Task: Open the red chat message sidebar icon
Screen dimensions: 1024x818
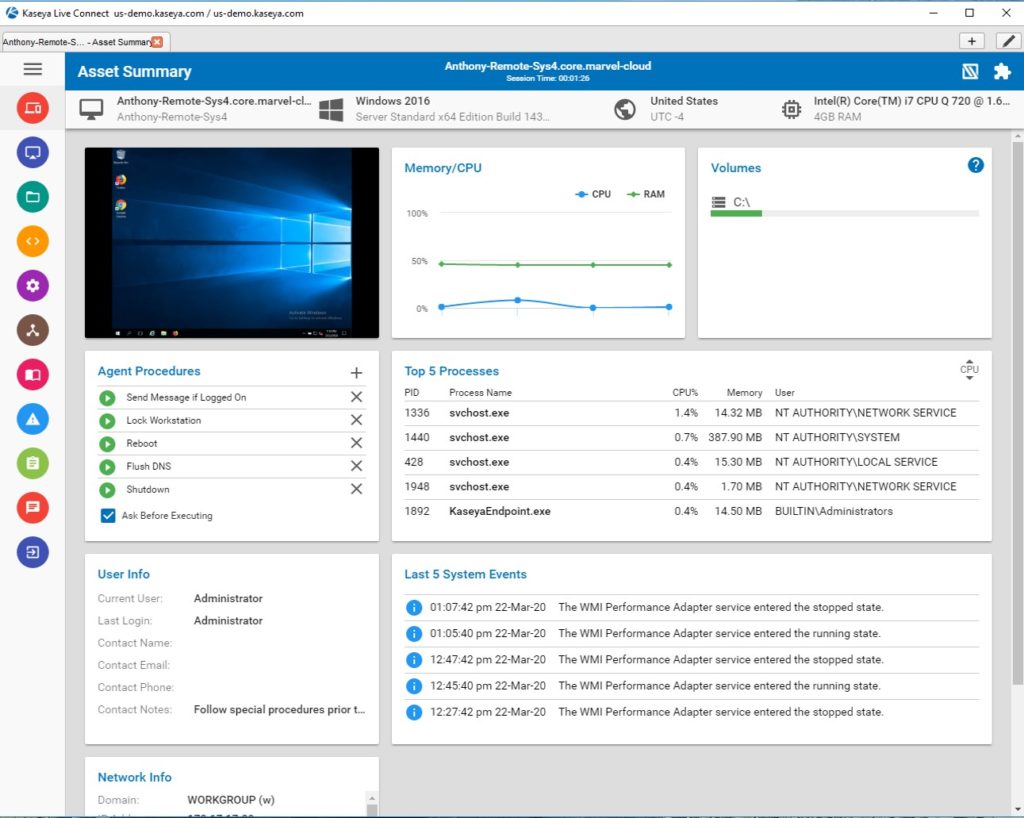Action: (33, 508)
